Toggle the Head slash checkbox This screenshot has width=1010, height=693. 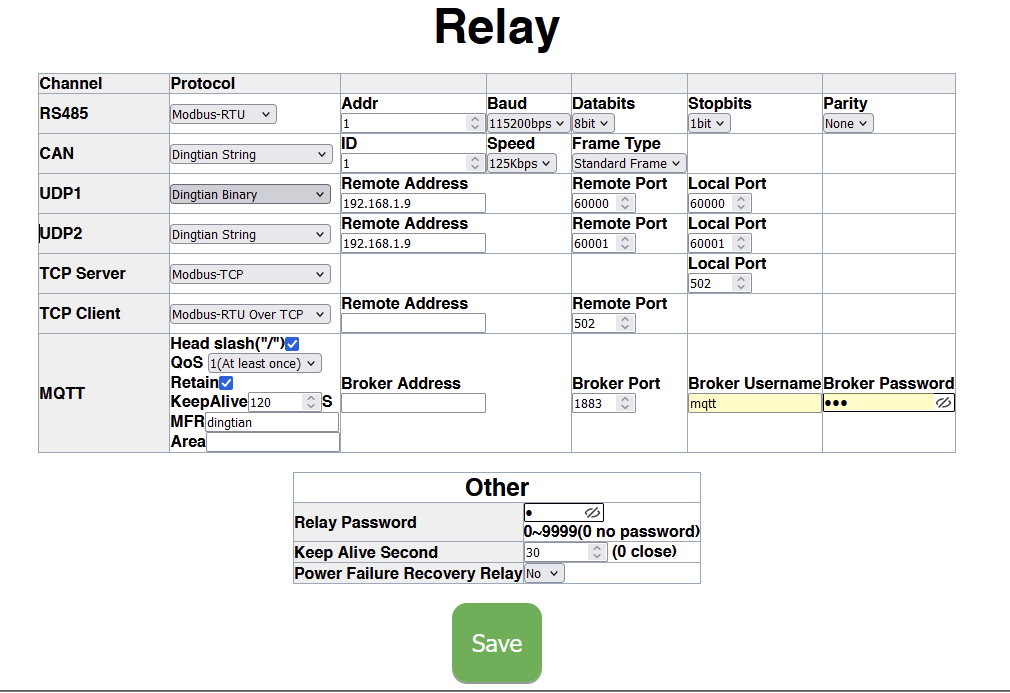(x=292, y=344)
